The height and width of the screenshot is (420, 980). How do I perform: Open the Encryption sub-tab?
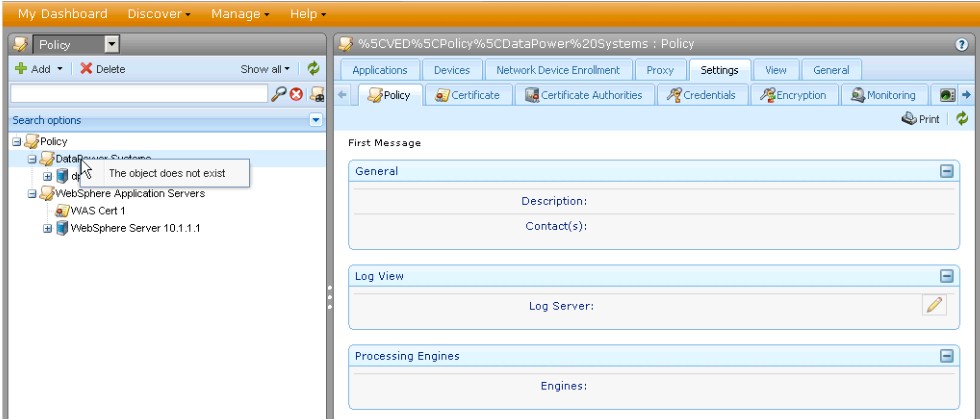793,95
